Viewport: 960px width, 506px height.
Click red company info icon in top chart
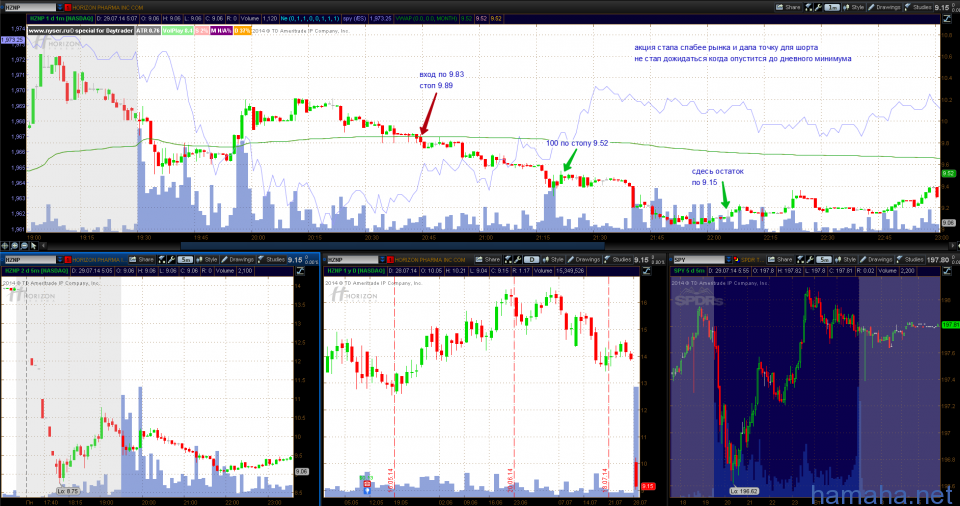click(x=68, y=7)
